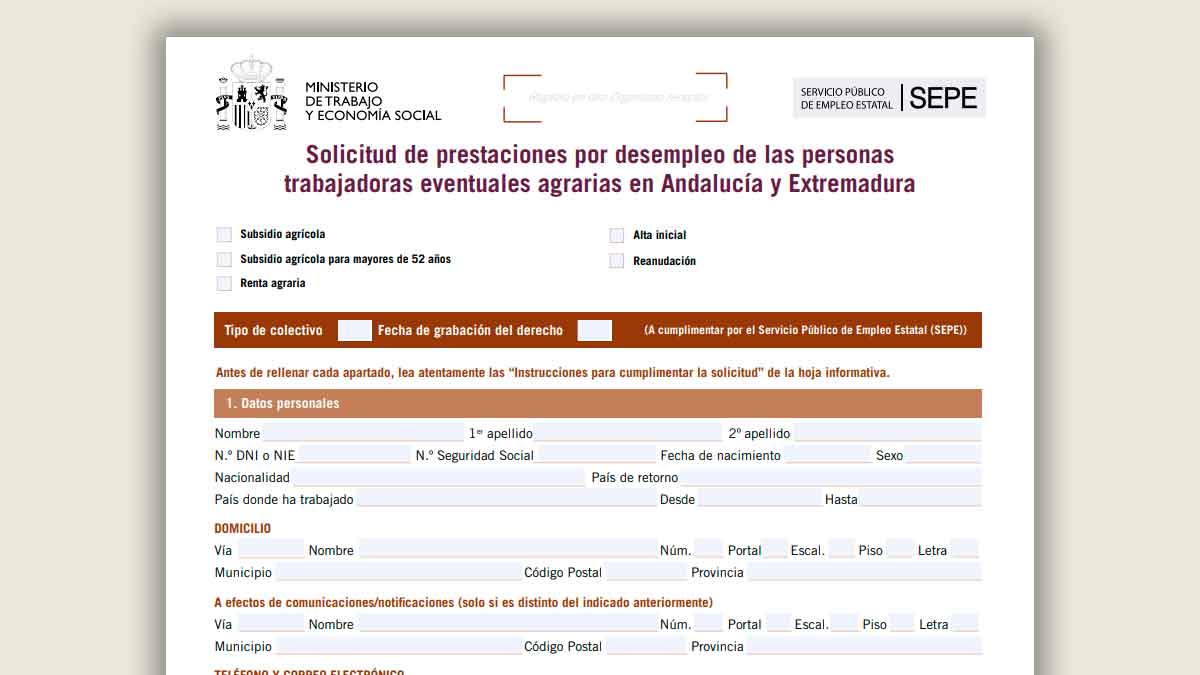Click the SEPE logo
The width and height of the screenshot is (1200, 675).
pyautogui.click(x=889, y=98)
